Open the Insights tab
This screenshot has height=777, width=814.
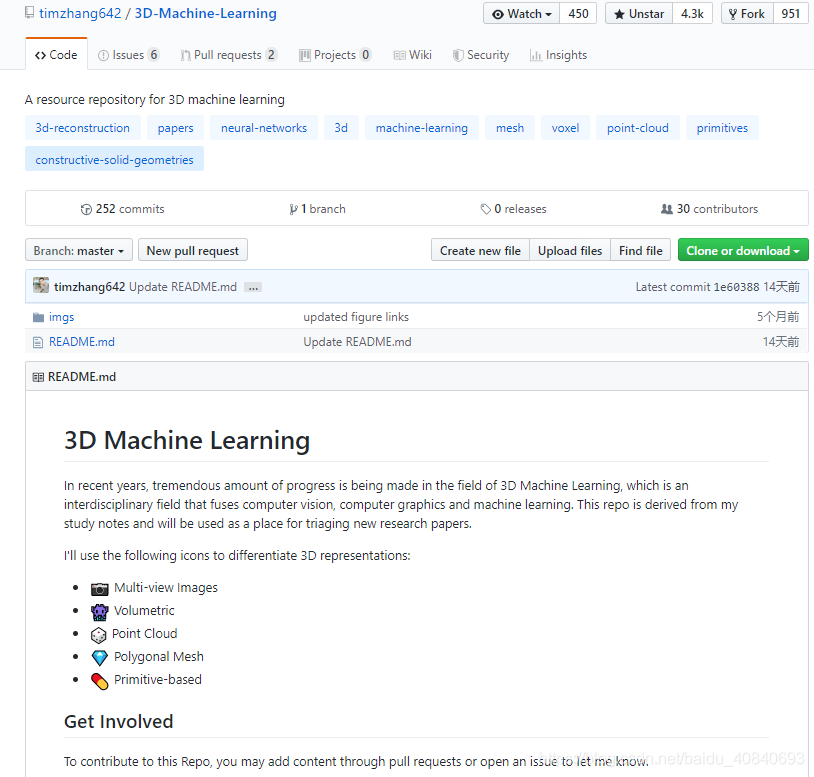(x=558, y=54)
